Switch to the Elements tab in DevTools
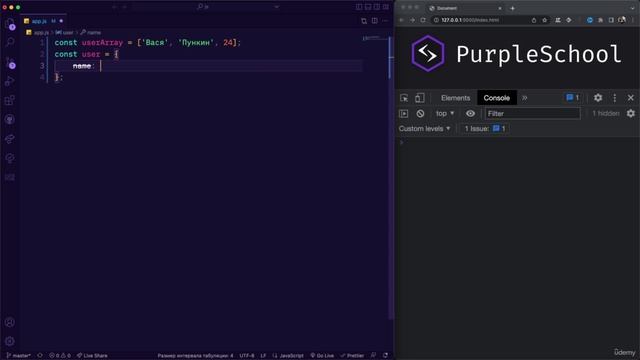This screenshot has width=640, height=360. 456,98
